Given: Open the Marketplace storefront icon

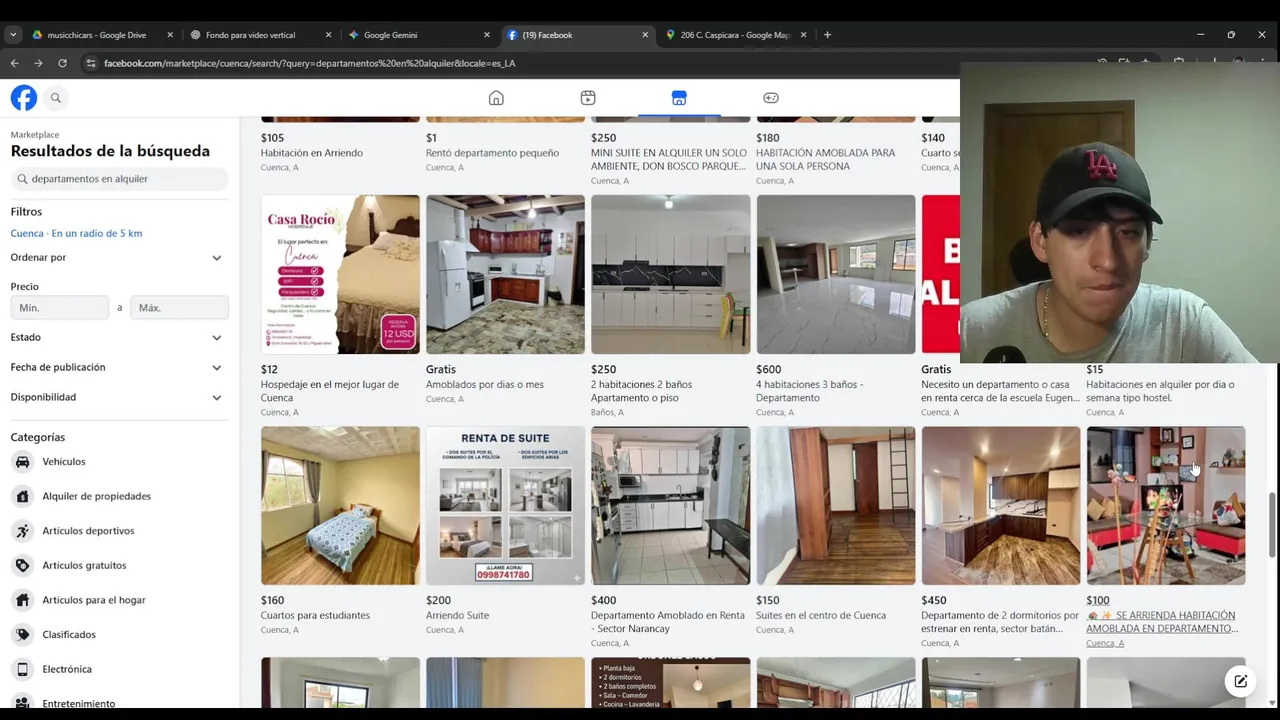Looking at the screenshot, I should point(679,98).
